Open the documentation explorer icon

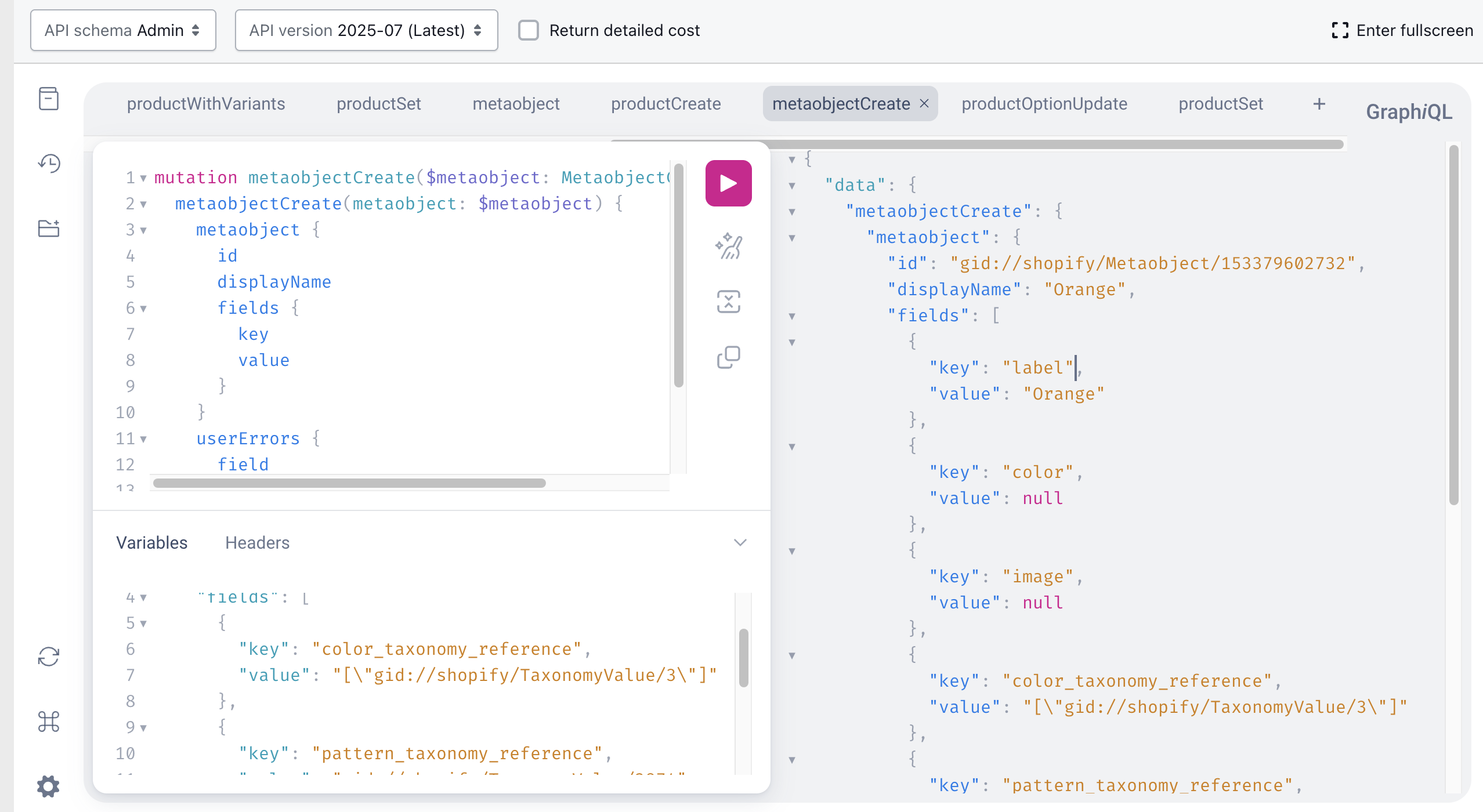49,99
